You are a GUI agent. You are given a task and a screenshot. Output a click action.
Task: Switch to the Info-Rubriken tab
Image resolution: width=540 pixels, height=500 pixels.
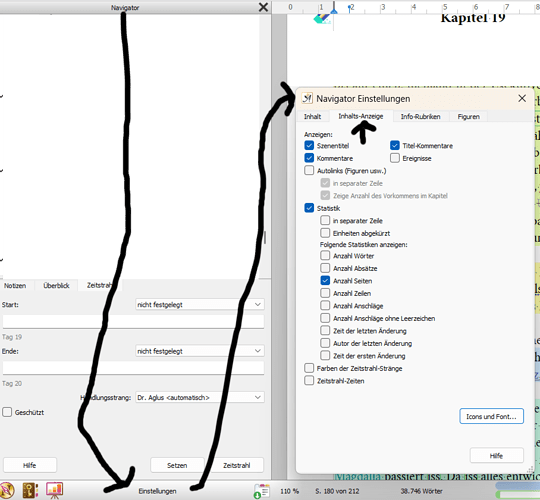pyautogui.click(x=420, y=117)
